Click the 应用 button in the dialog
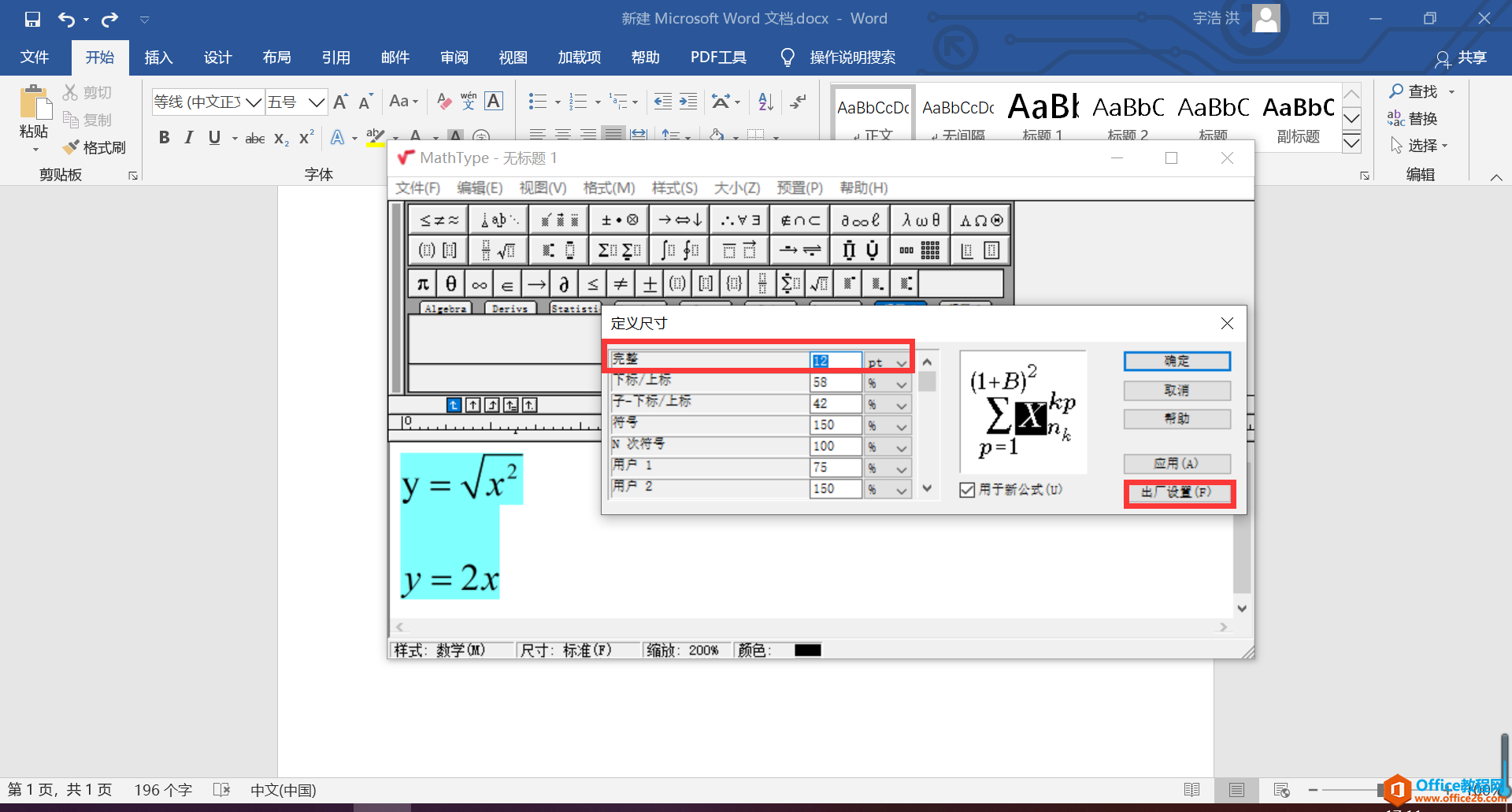Screen dimensions: 1512x812 point(1177,463)
